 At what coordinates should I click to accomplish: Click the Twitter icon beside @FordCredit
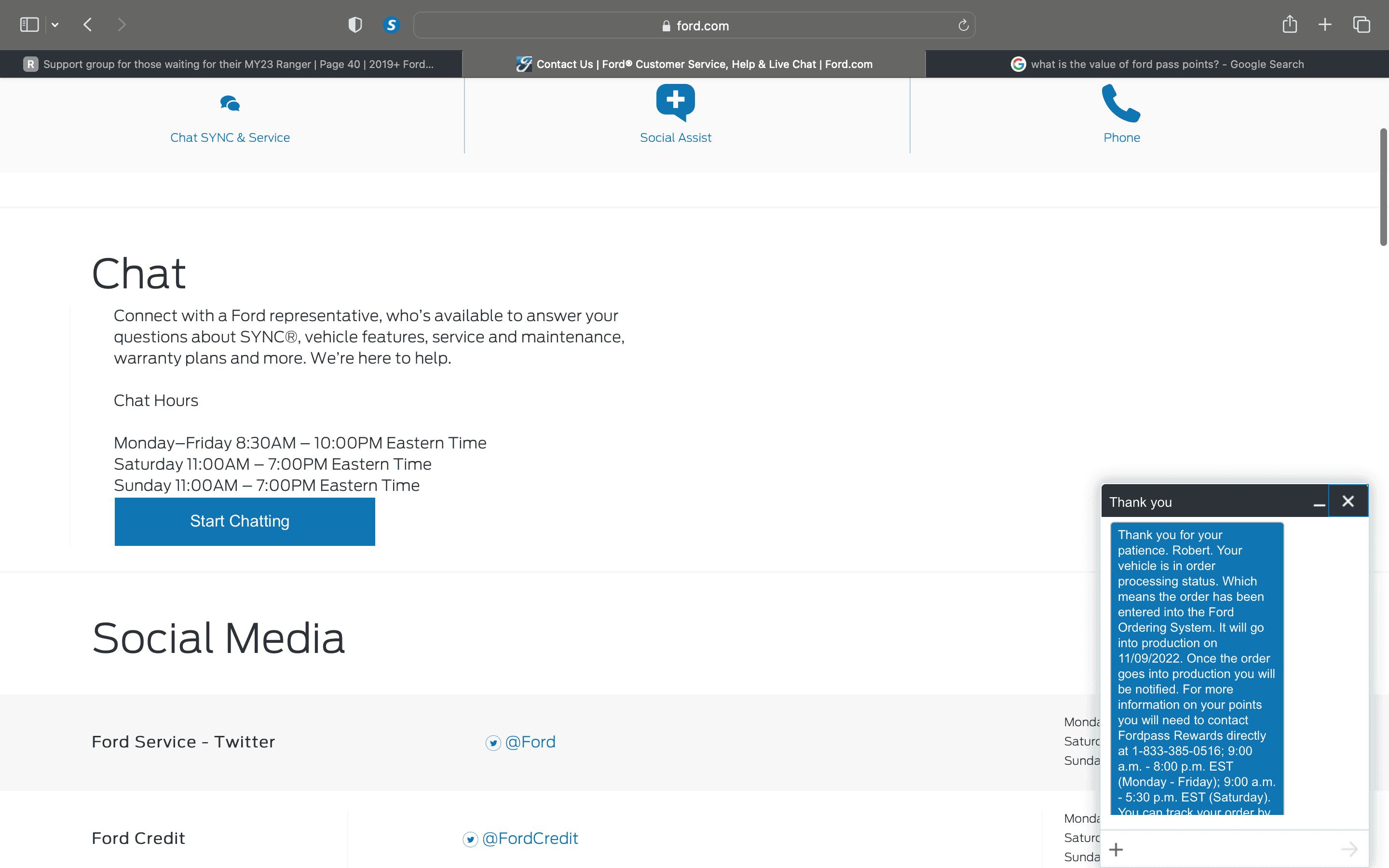(x=470, y=839)
